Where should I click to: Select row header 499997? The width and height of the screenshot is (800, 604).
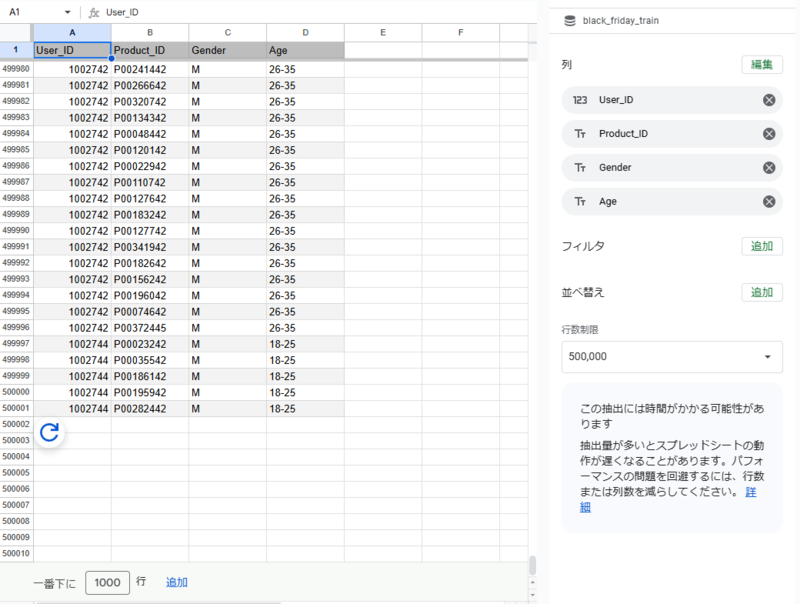(x=16, y=344)
